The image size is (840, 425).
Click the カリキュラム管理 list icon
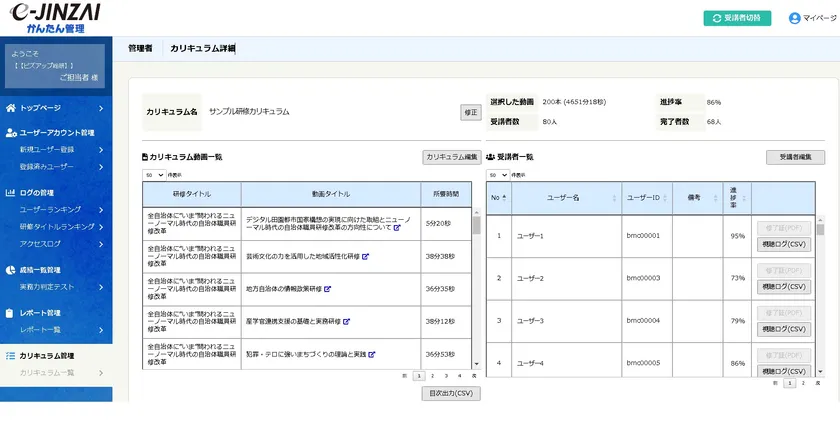[11, 355]
